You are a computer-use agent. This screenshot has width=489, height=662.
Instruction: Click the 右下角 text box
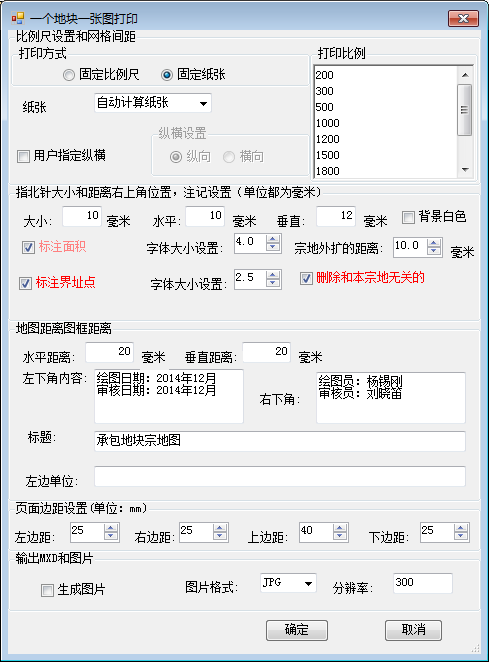coord(391,398)
